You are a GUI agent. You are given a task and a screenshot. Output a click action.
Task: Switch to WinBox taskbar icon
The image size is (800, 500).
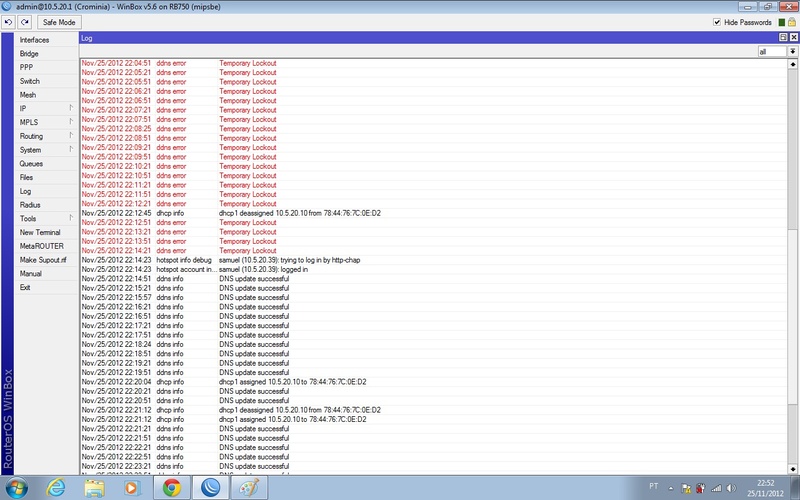click(210, 488)
